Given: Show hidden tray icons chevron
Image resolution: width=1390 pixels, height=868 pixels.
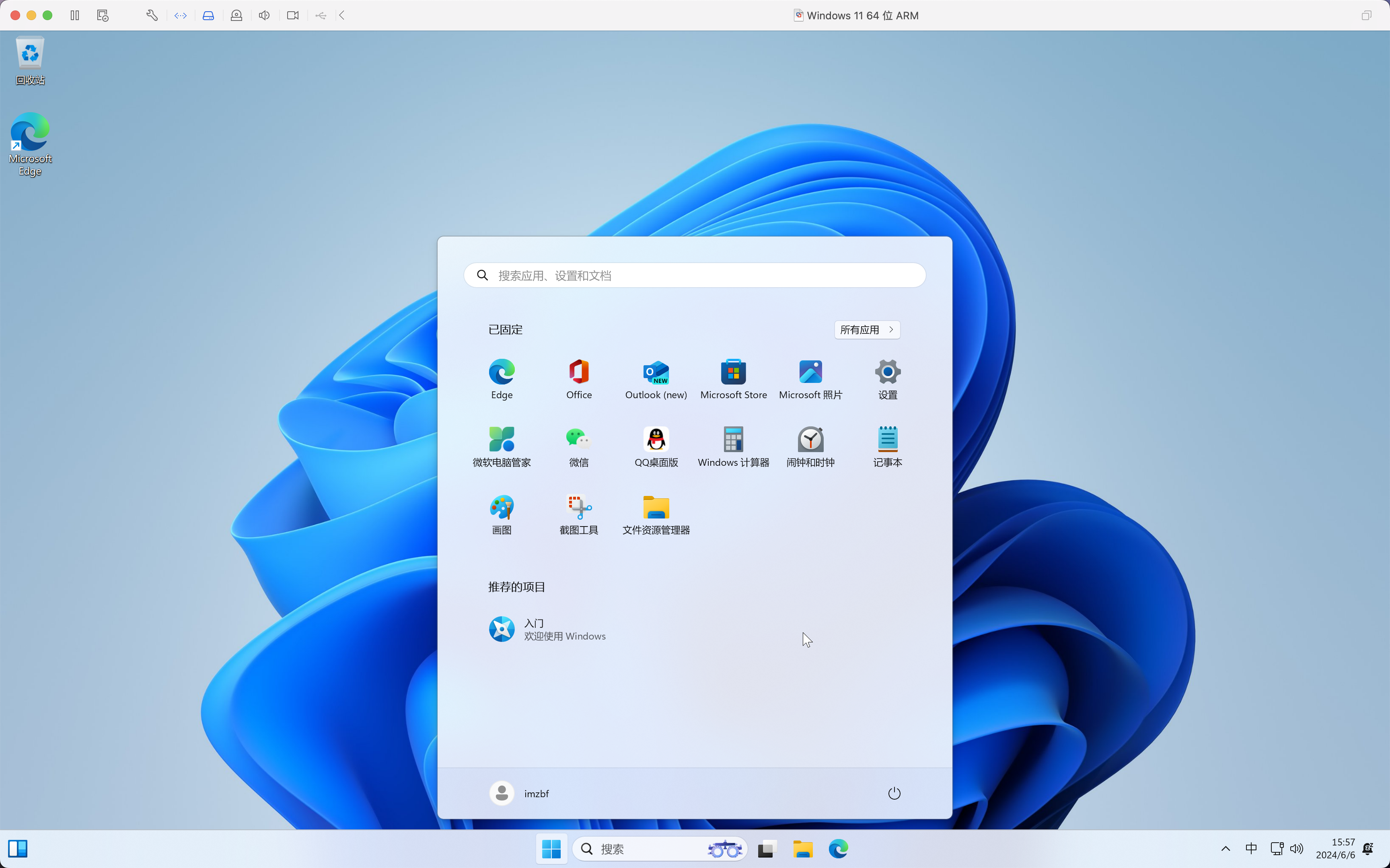Looking at the screenshot, I should pyautogui.click(x=1225, y=848).
